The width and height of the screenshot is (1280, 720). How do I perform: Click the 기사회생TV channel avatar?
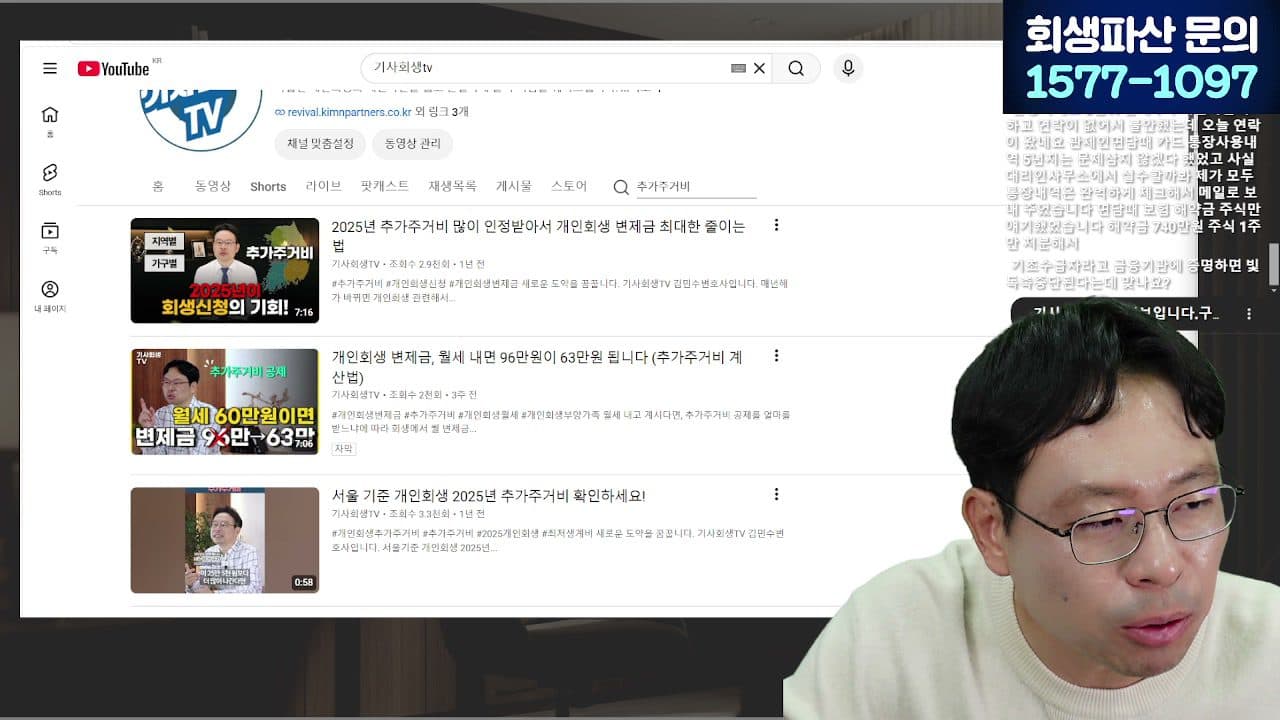pos(201,121)
